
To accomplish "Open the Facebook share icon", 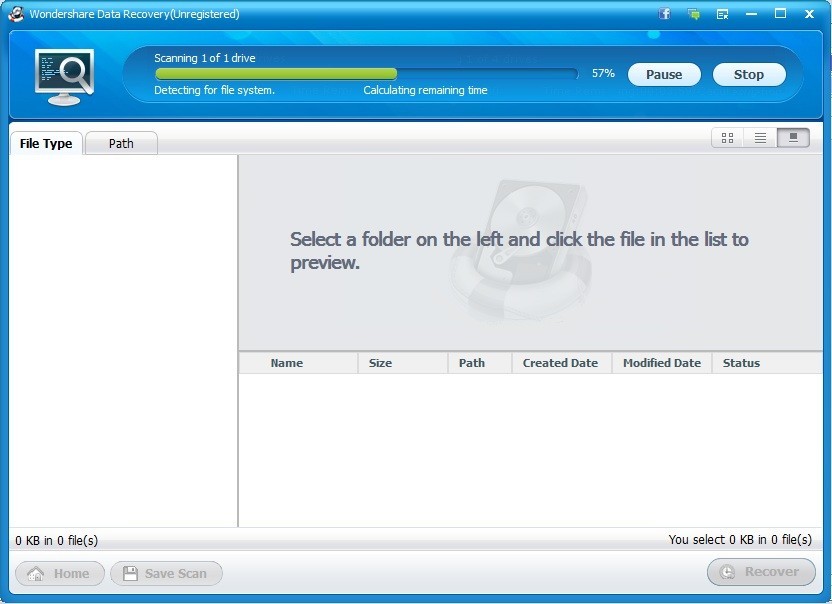I will [663, 13].
